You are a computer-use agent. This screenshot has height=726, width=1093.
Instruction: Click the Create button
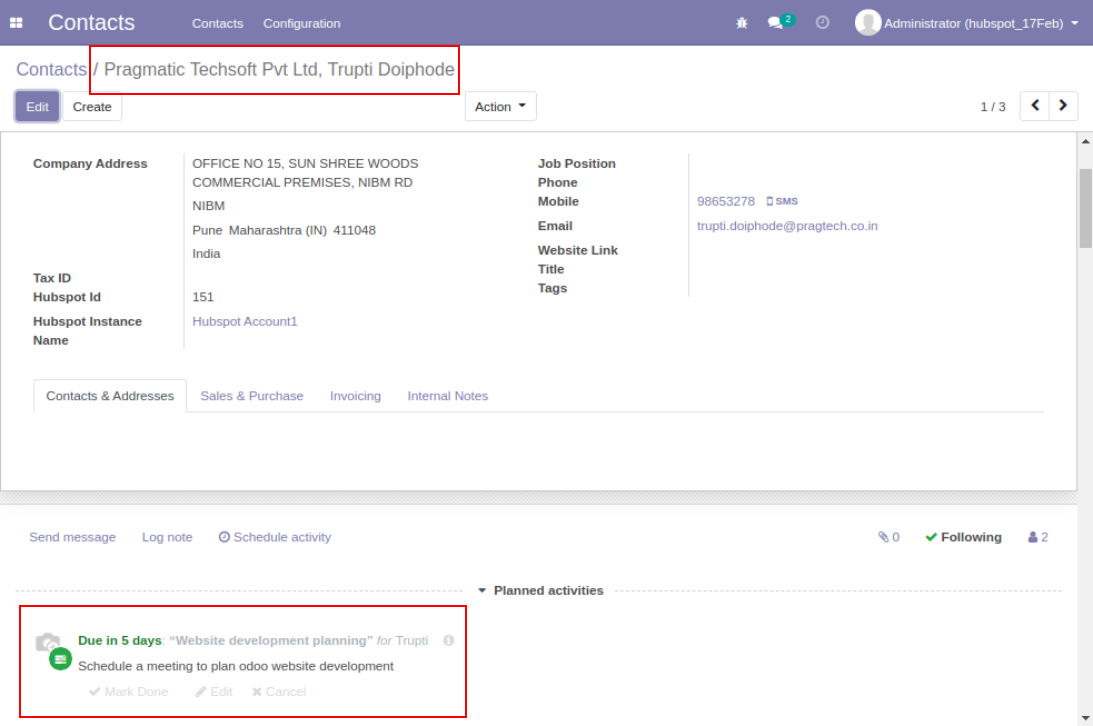(x=92, y=107)
